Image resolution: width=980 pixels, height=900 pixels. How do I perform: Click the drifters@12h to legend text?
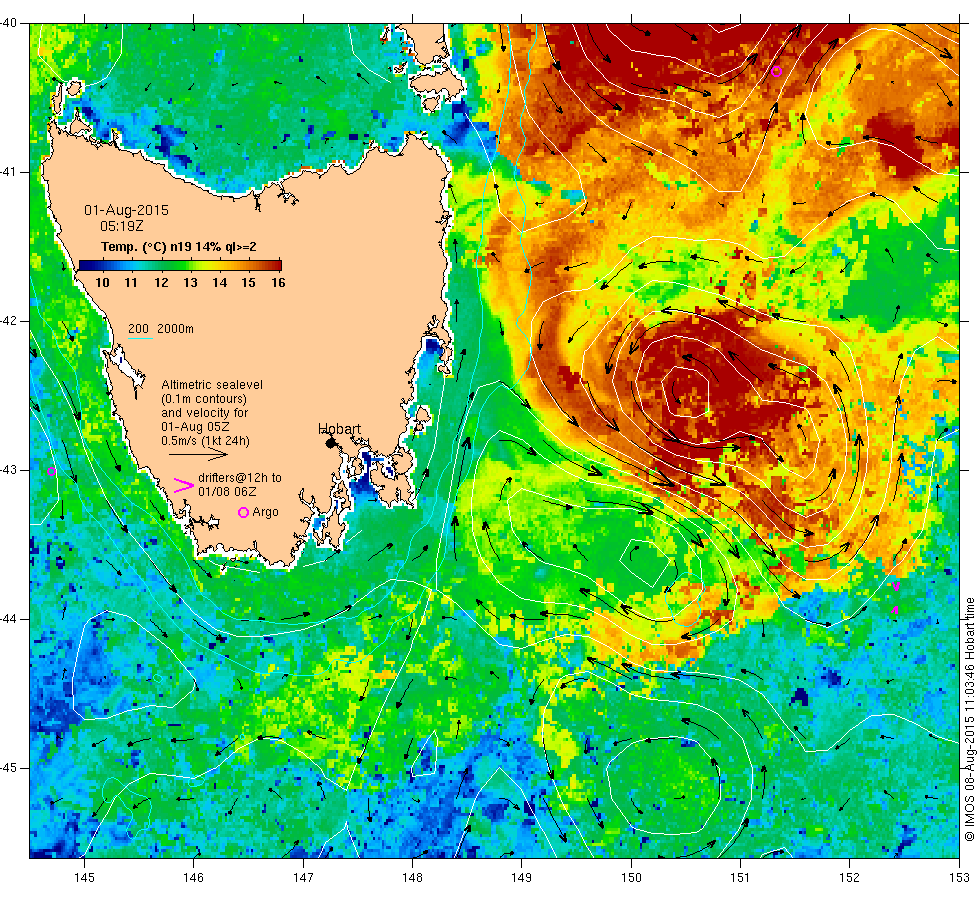pos(240,478)
